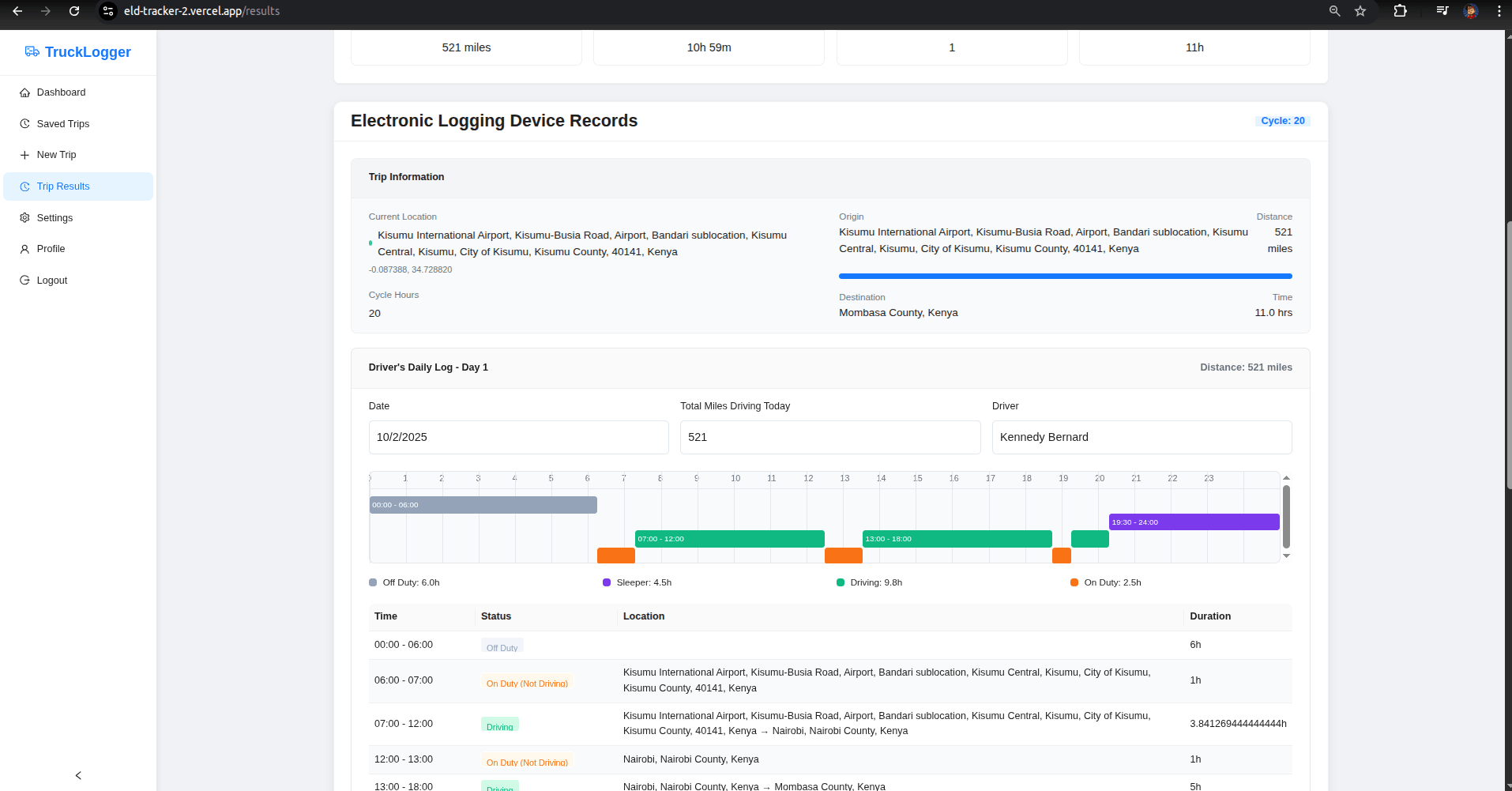Click the TruckLogger truck logo icon
1512x791 pixels.
(32, 51)
